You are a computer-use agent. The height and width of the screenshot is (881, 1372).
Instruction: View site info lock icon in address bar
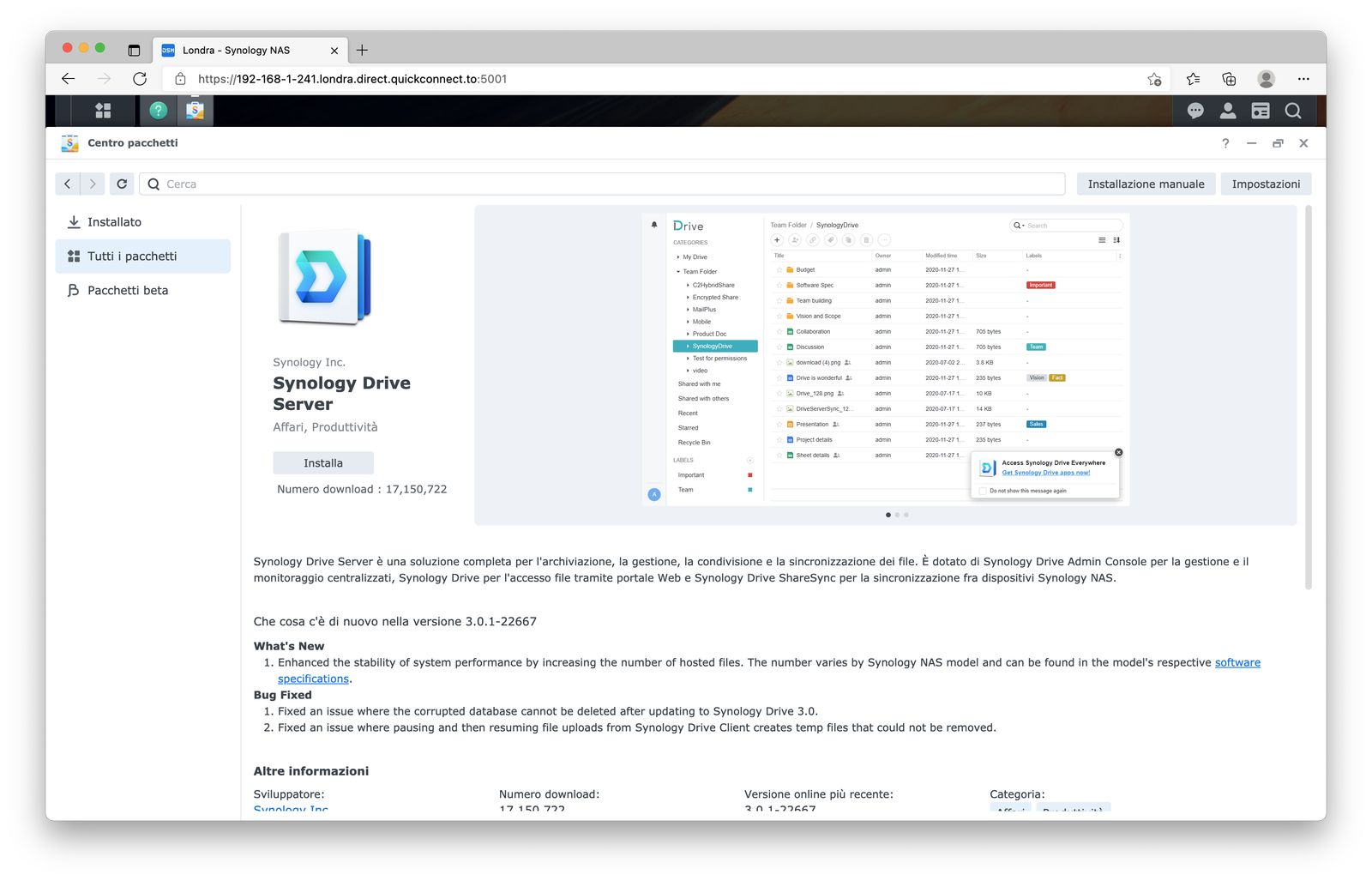point(180,79)
